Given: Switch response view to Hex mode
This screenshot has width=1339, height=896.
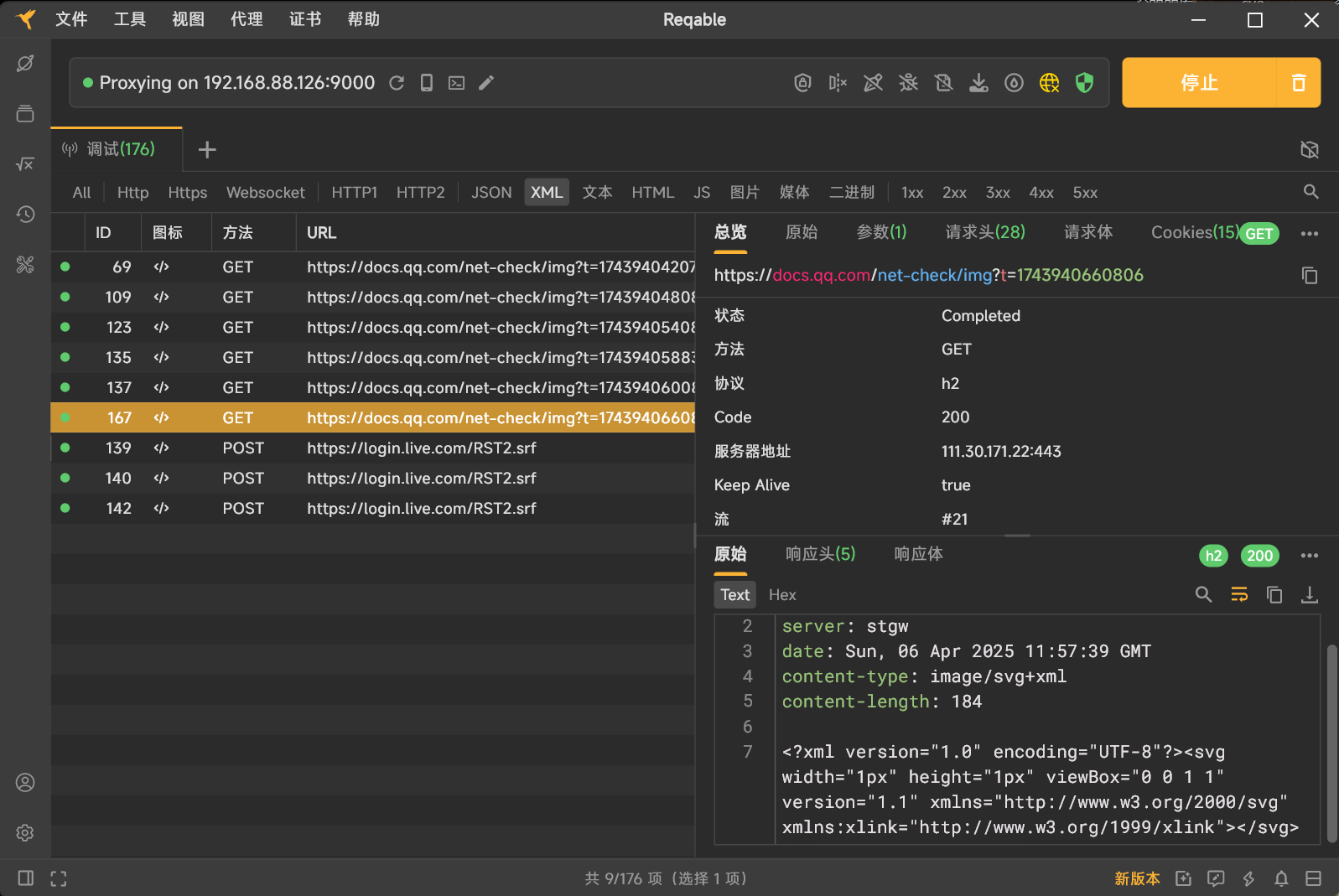Looking at the screenshot, I should [x=781, y=595].
